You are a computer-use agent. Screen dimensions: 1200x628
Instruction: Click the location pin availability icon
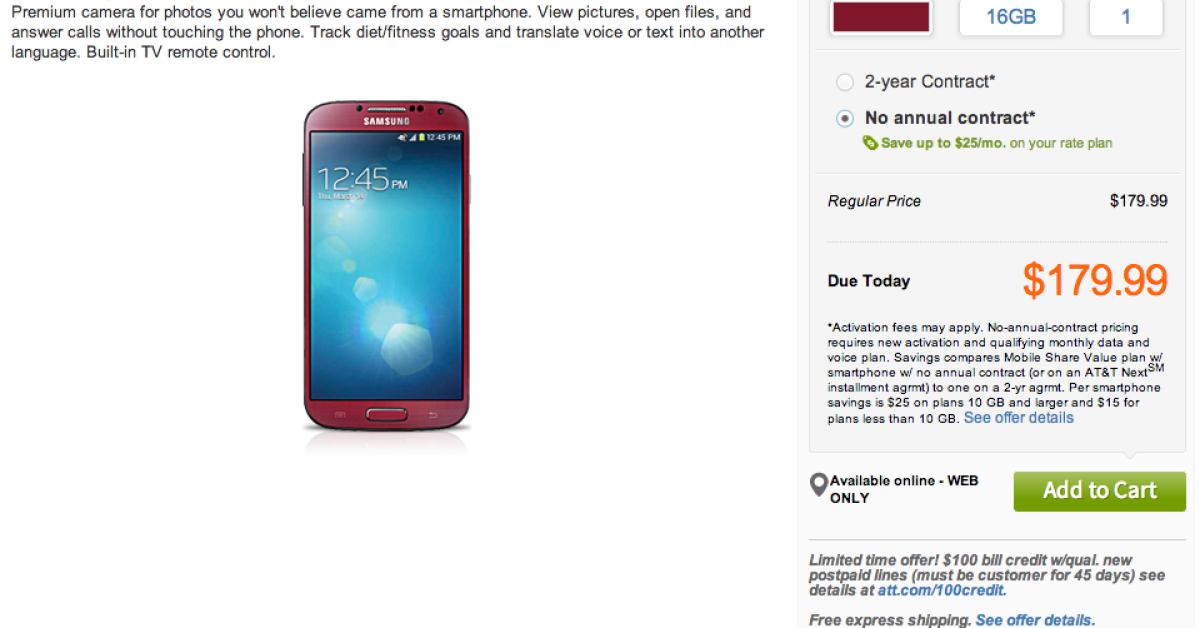coord(818,486)
